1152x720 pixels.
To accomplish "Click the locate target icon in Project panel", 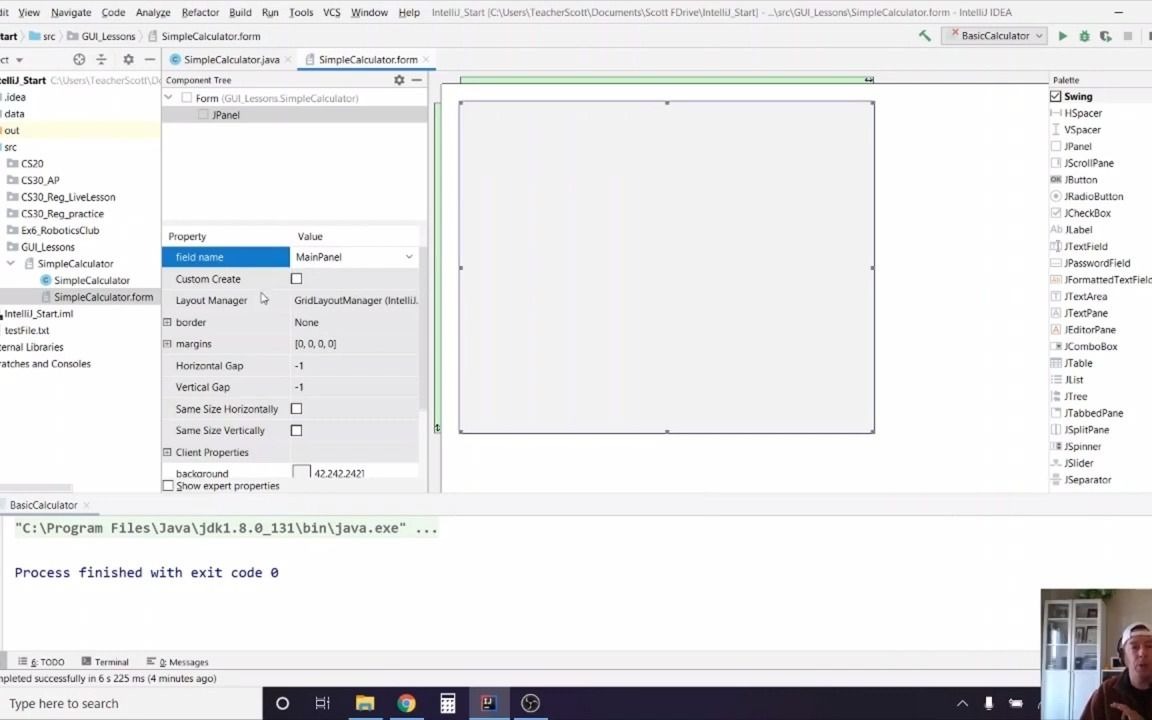I will (79, 60).
